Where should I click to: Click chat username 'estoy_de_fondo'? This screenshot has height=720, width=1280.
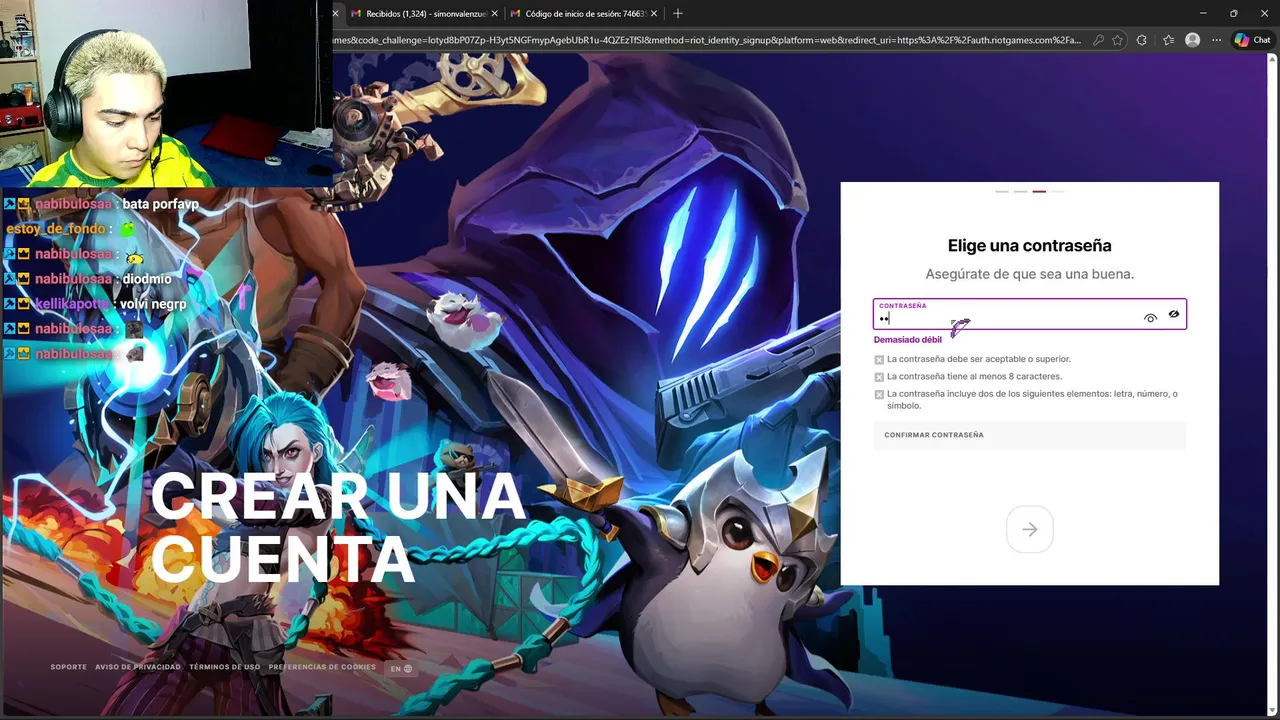tap(55, 229)
